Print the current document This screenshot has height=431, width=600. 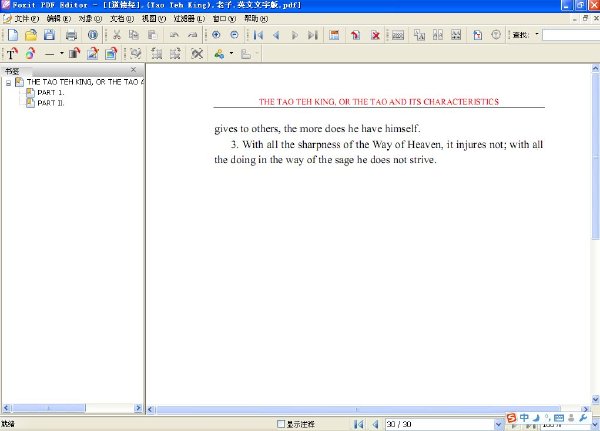point(71,35)
